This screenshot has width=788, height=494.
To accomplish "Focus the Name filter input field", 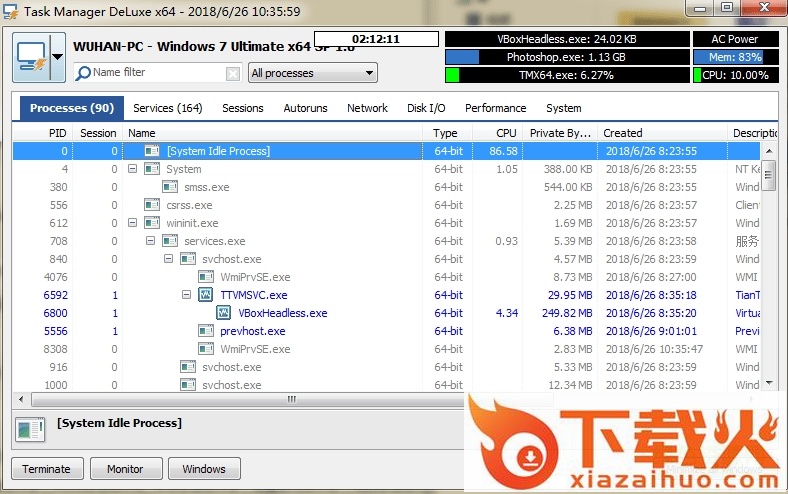I will tap(158, 73).
